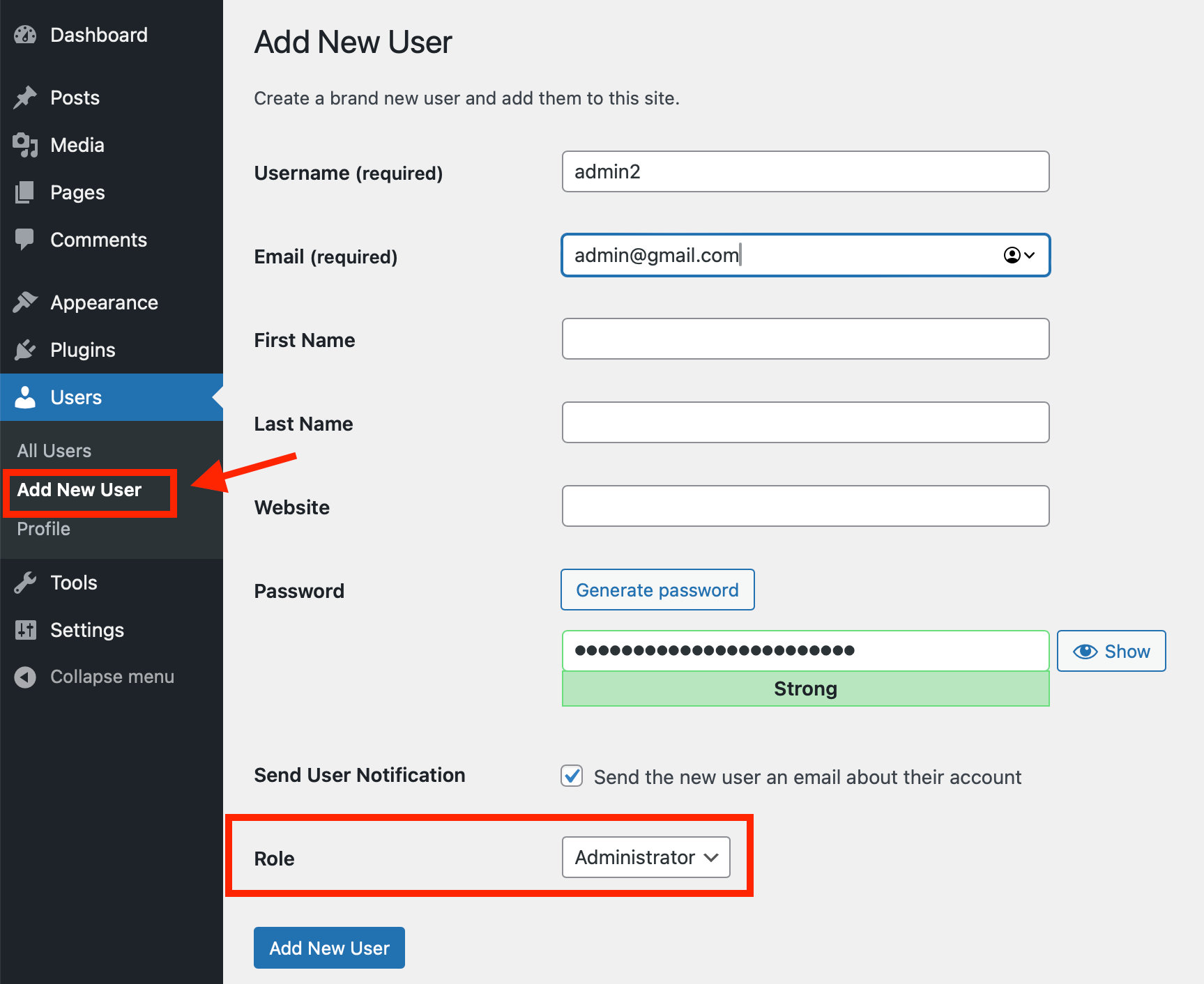Viewport: 1204px width, 984px height.
Task: Open the Dashboard via its gauge icon
Action: 25,34
